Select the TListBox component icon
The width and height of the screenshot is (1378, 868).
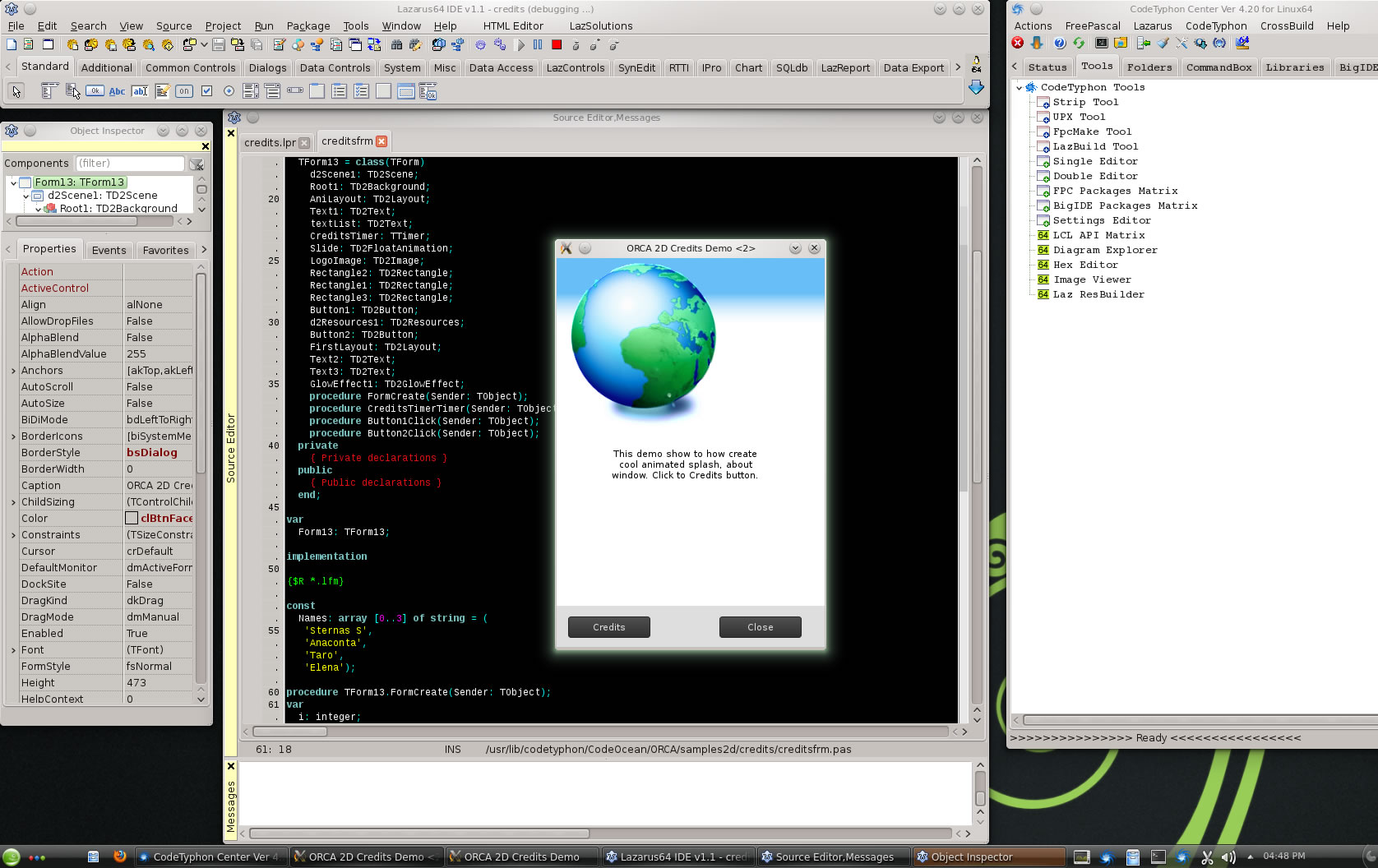tap(251, 91)
